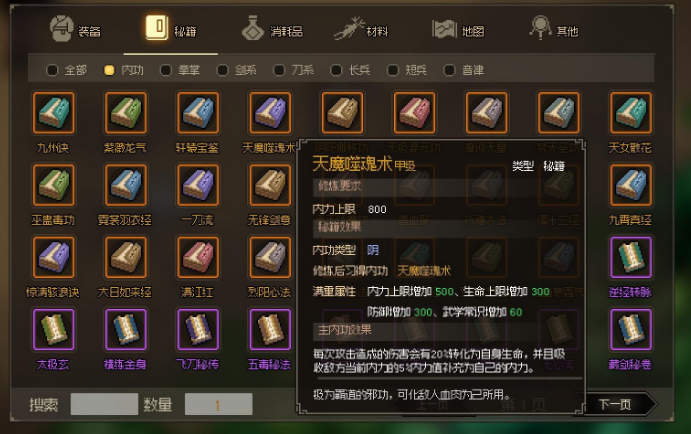Select the 九州诀 manual icon

53,113
